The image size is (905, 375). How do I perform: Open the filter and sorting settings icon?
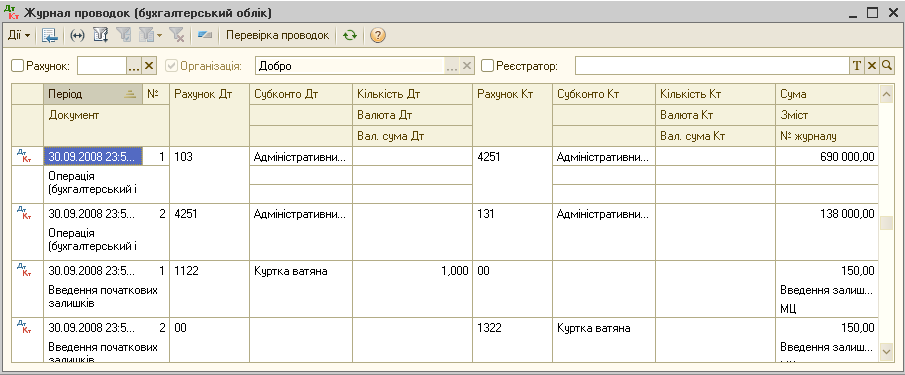(x=101, y=35)
